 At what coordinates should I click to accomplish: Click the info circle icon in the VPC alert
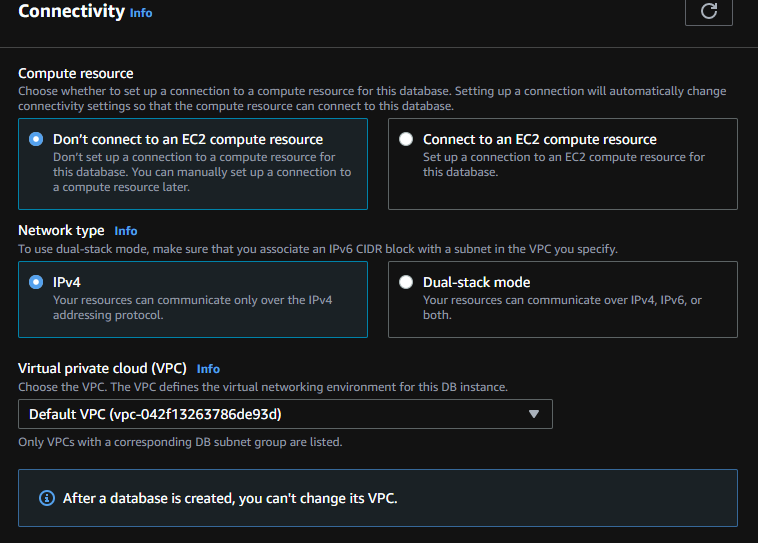tap(46, 497)
